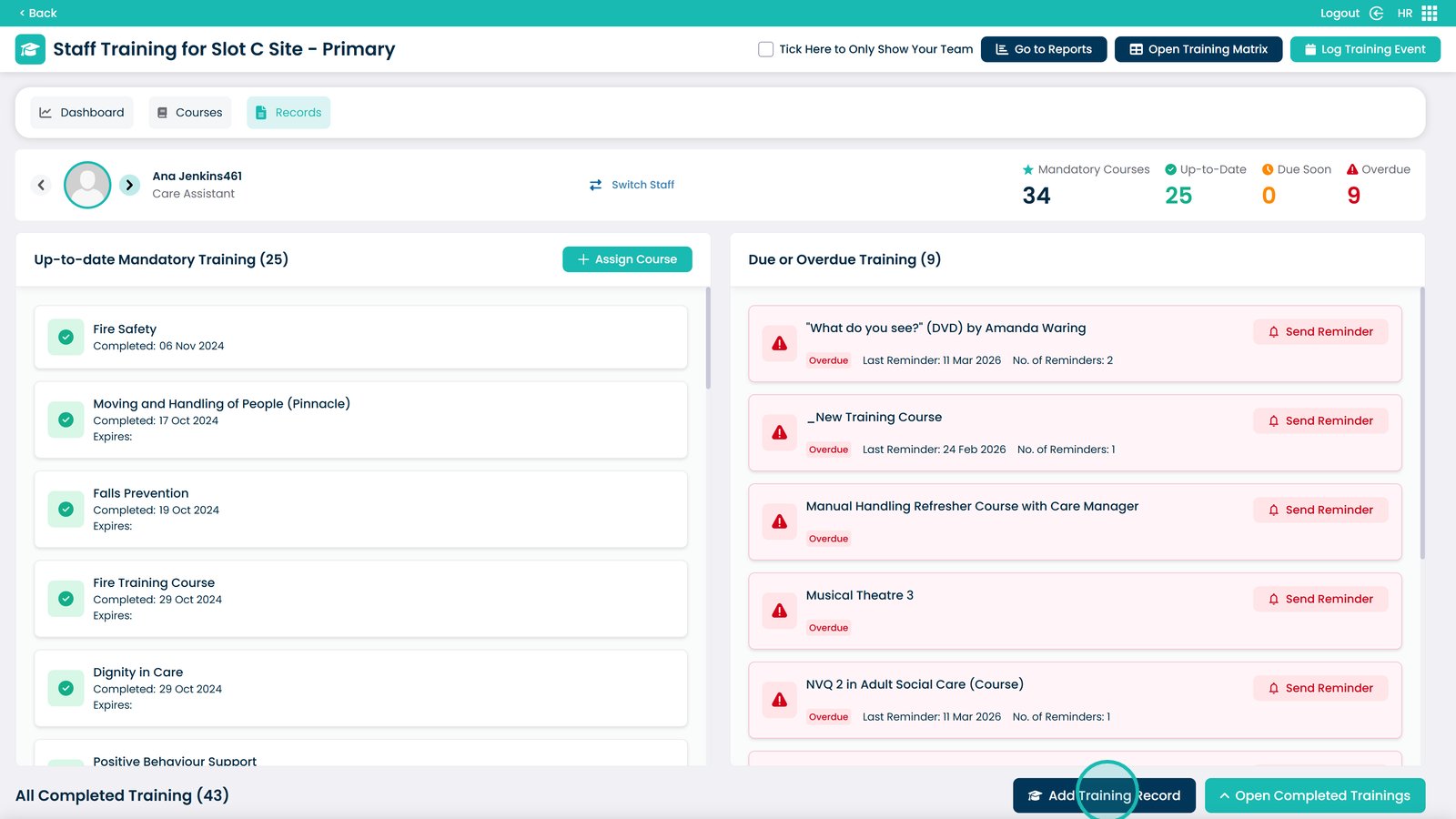Viewport: 1456px width, 819px height.
Task: Go to previous staff member arrow
Action: tap(41, 185)
